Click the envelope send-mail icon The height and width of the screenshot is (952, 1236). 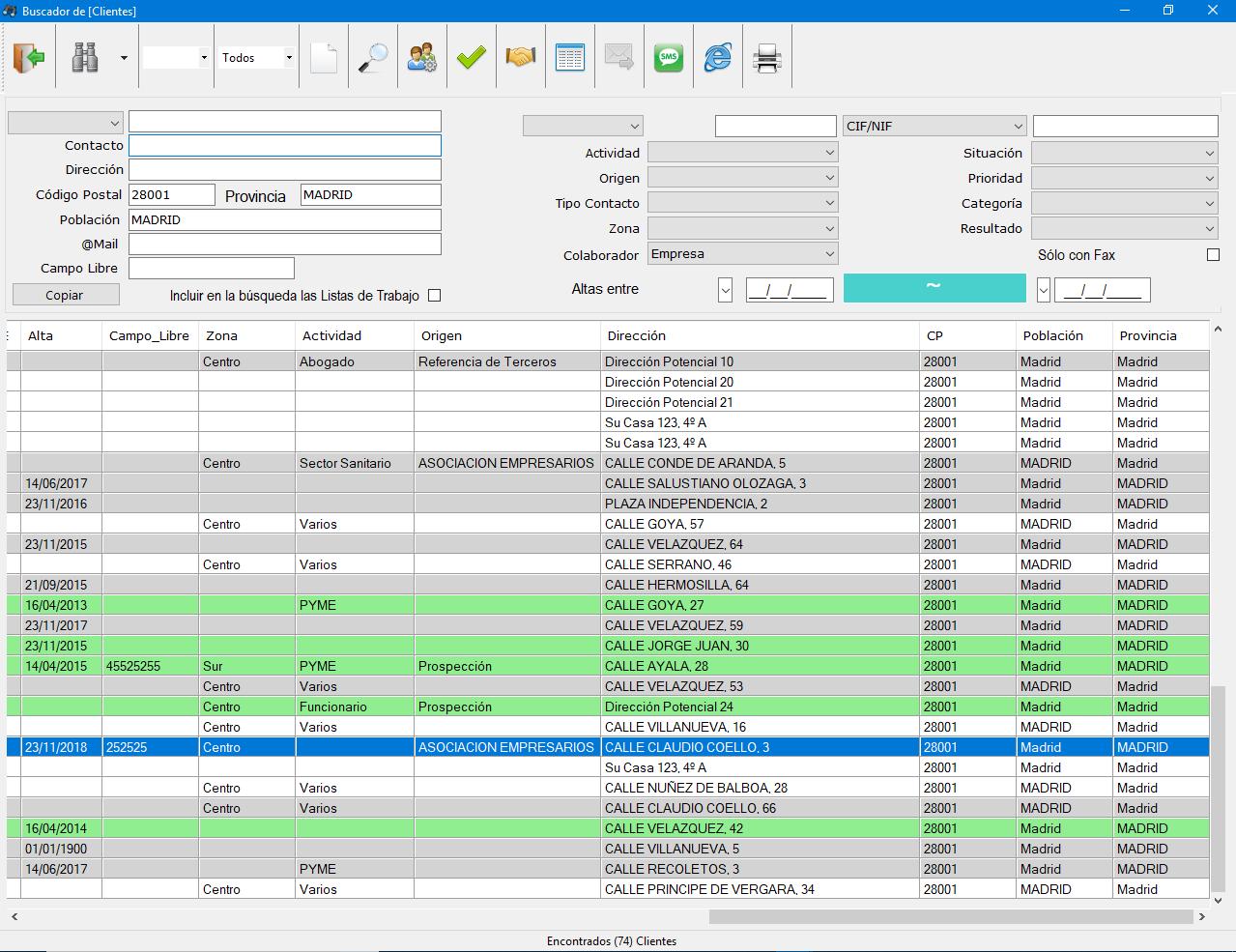pos(619,58)
